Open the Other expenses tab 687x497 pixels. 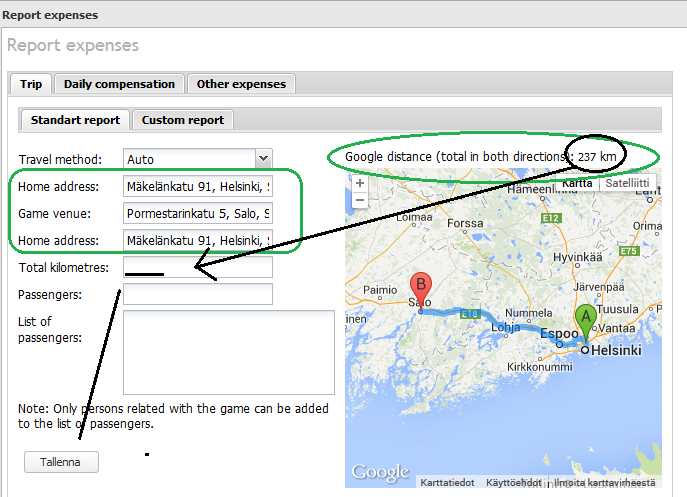coord(241,84)
